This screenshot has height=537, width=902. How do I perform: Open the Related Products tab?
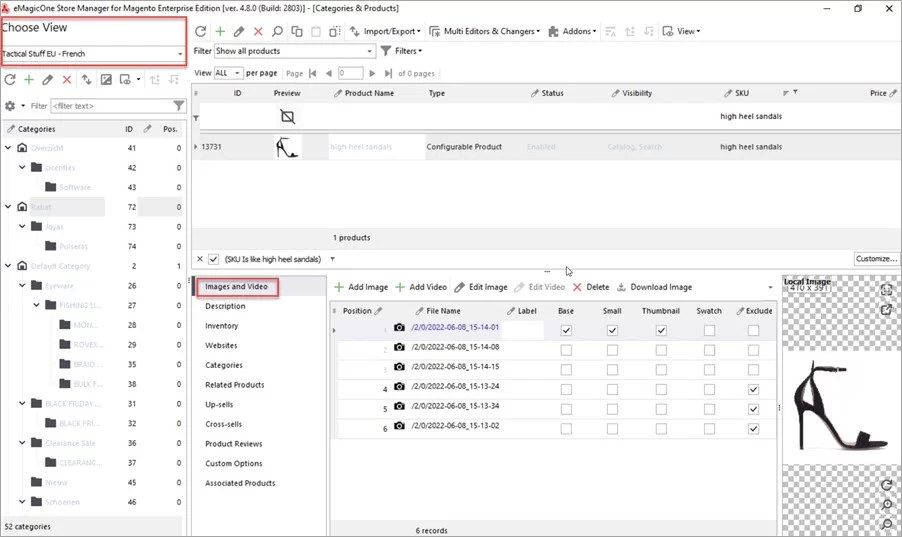(x=235, y=385)
